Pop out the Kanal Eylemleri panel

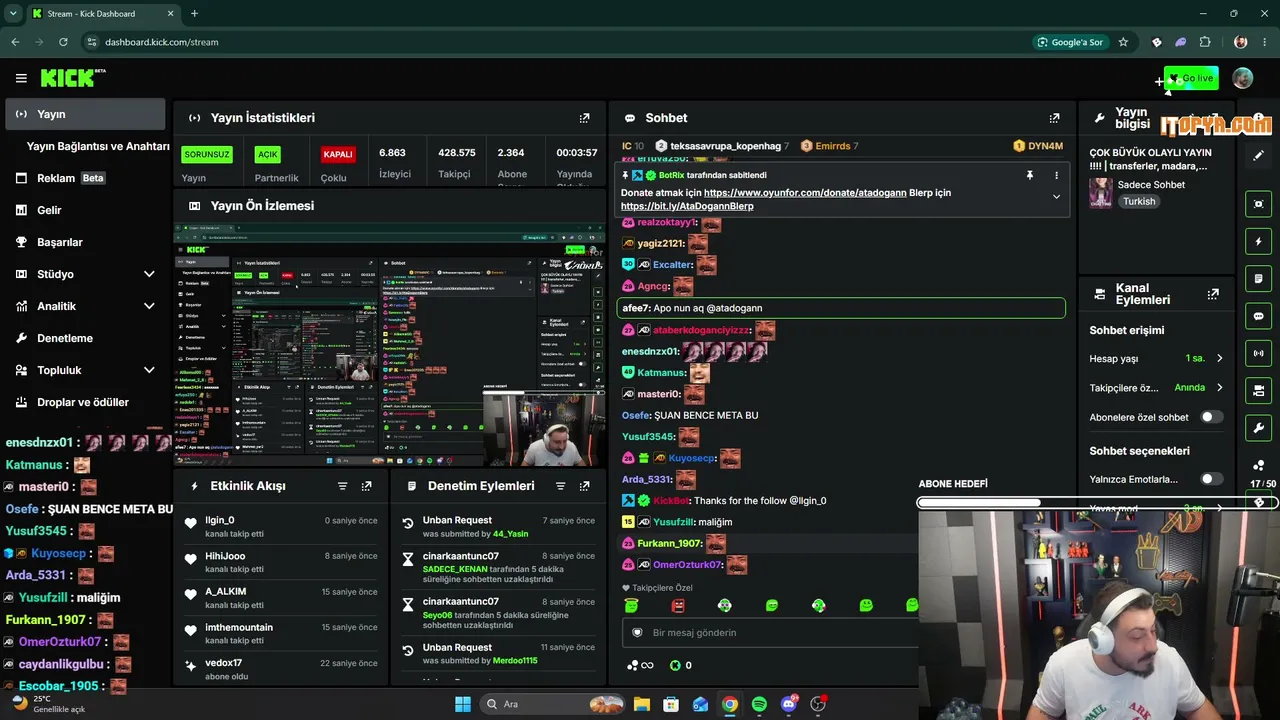click(1213, 294)
